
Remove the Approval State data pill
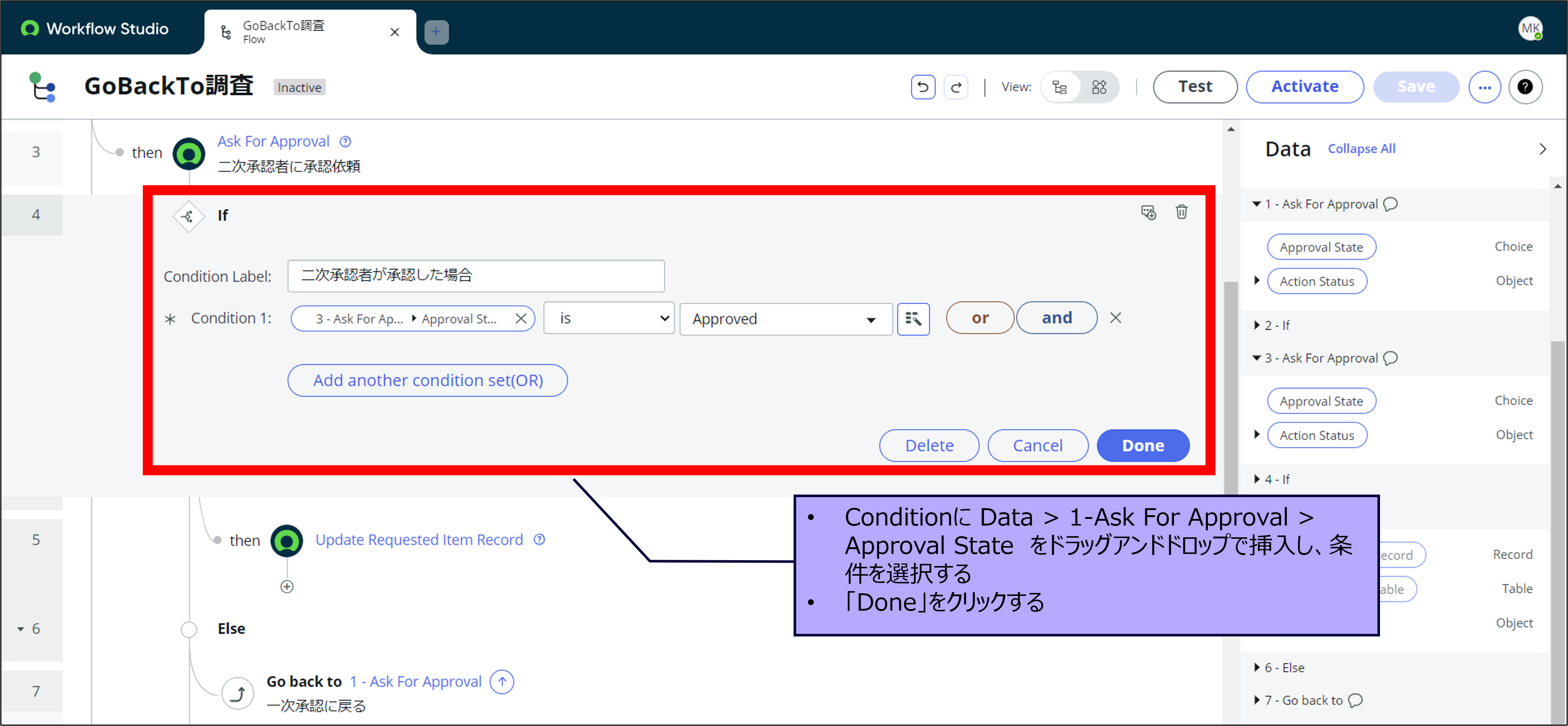click(x=521, y=318)
